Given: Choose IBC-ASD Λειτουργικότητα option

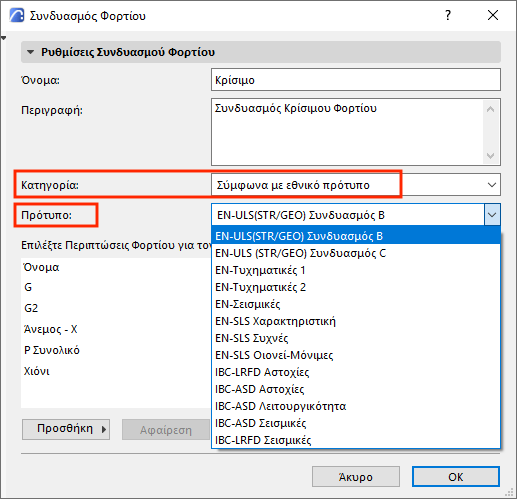Looking at the screenshot, I should (x=356, y=406).
